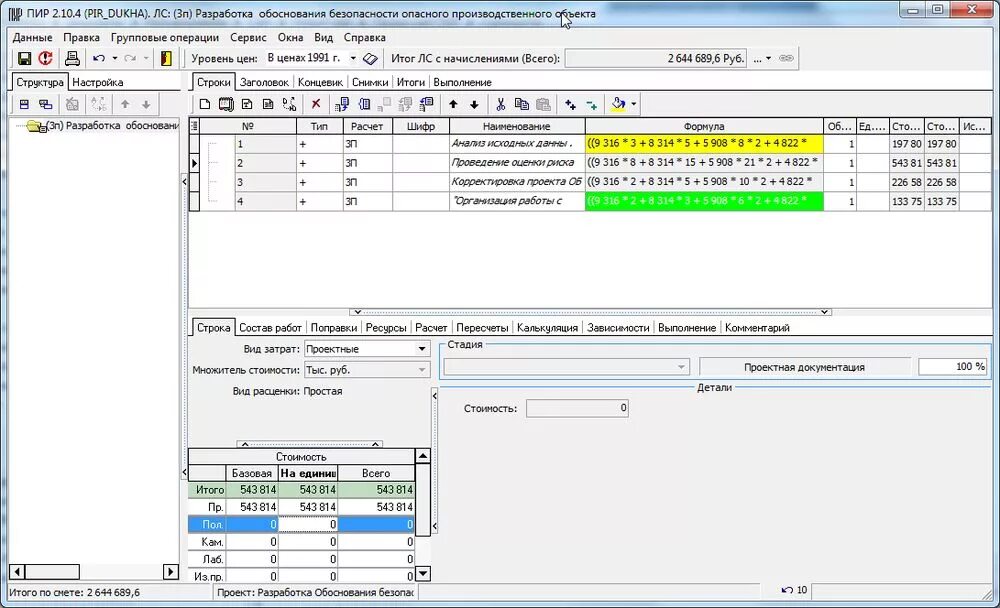Click the last blue list icon before up arrow

(427, 104)
